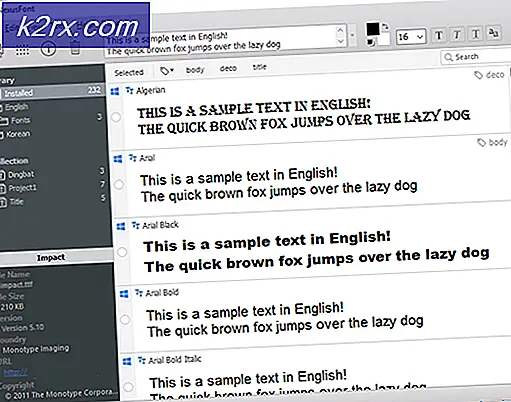Click the circled info icon in toolbar
The height and width of the screenshot is (402, 511).
pyautogui.click(x=48, y=50)
